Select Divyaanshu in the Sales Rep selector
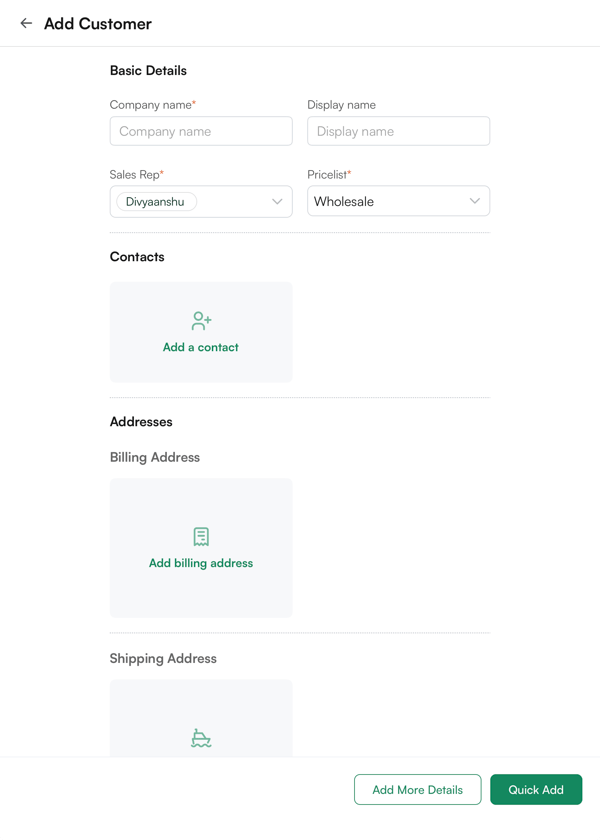 point(155,201)
